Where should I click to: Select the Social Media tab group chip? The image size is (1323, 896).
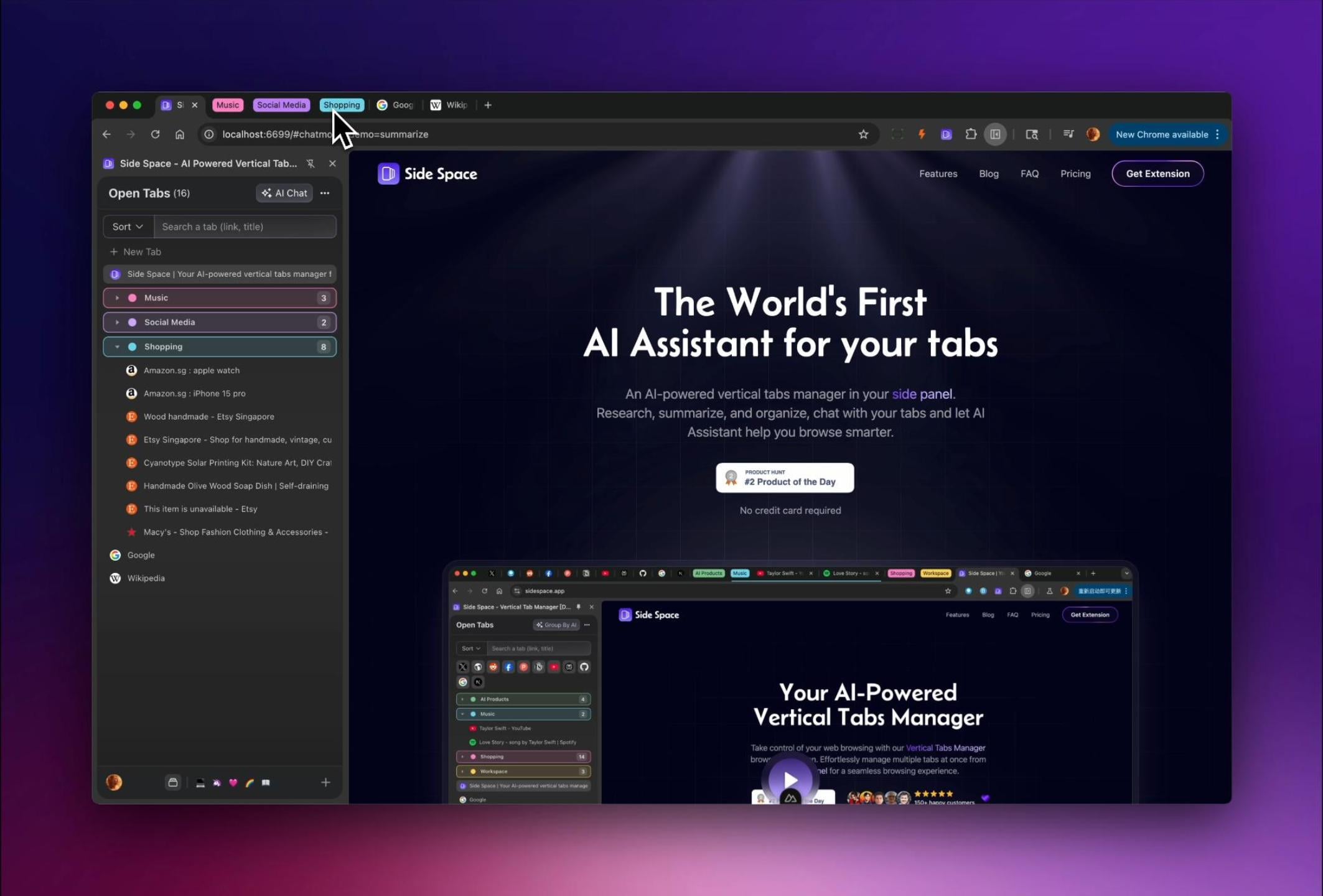pyautogui.click(x=281, y=105)
